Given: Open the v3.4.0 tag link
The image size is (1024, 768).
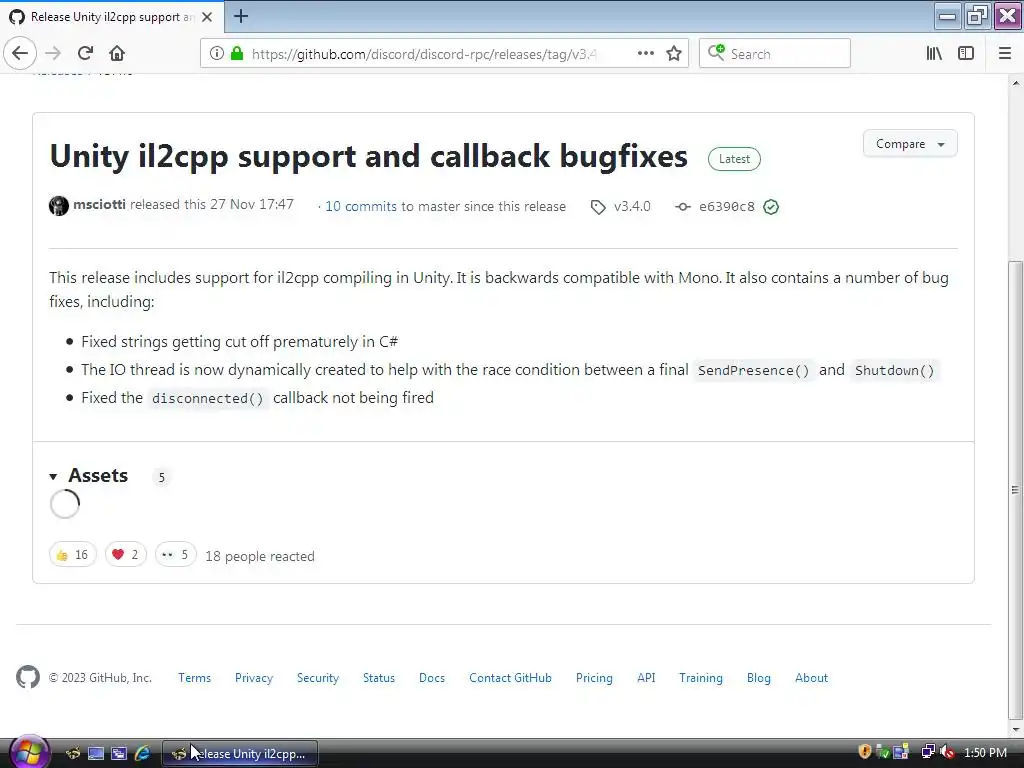Looking at the screenshot, I should click(x=632, y=206).
